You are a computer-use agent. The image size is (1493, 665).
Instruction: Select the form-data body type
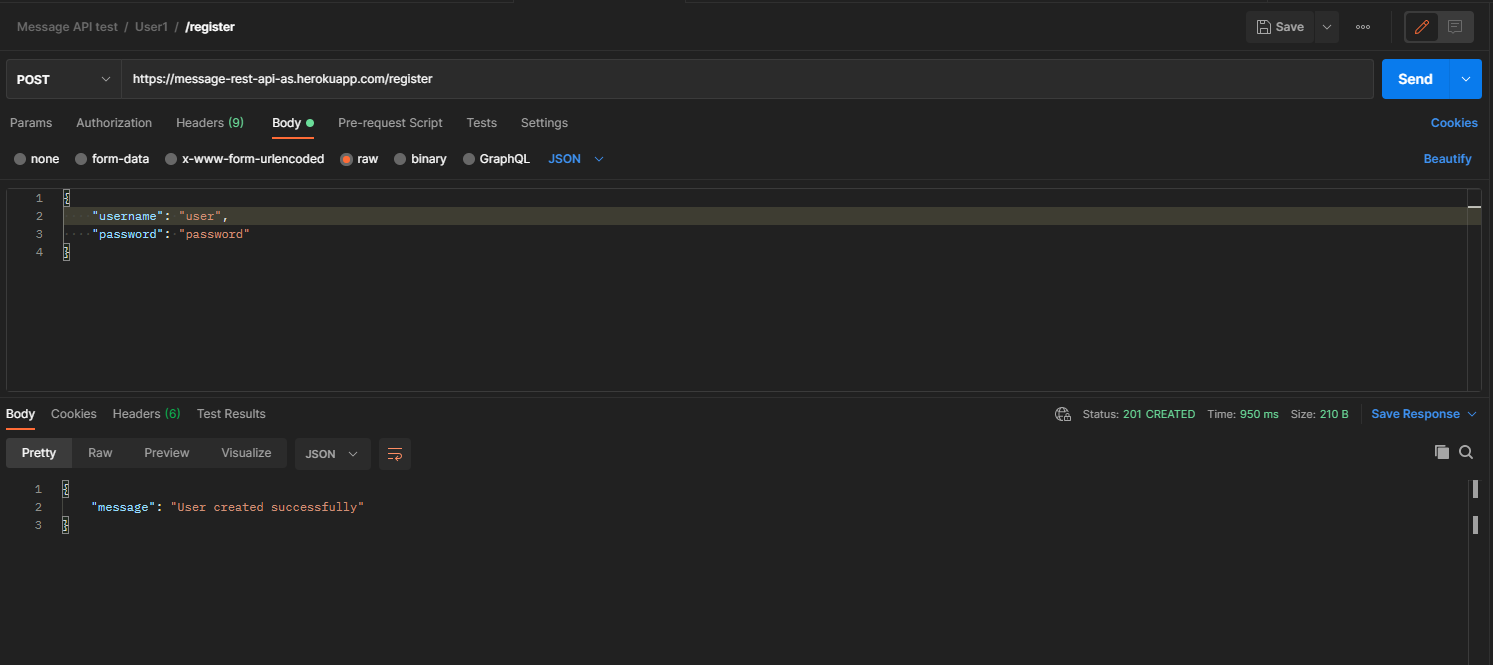[x=112, y=159]
